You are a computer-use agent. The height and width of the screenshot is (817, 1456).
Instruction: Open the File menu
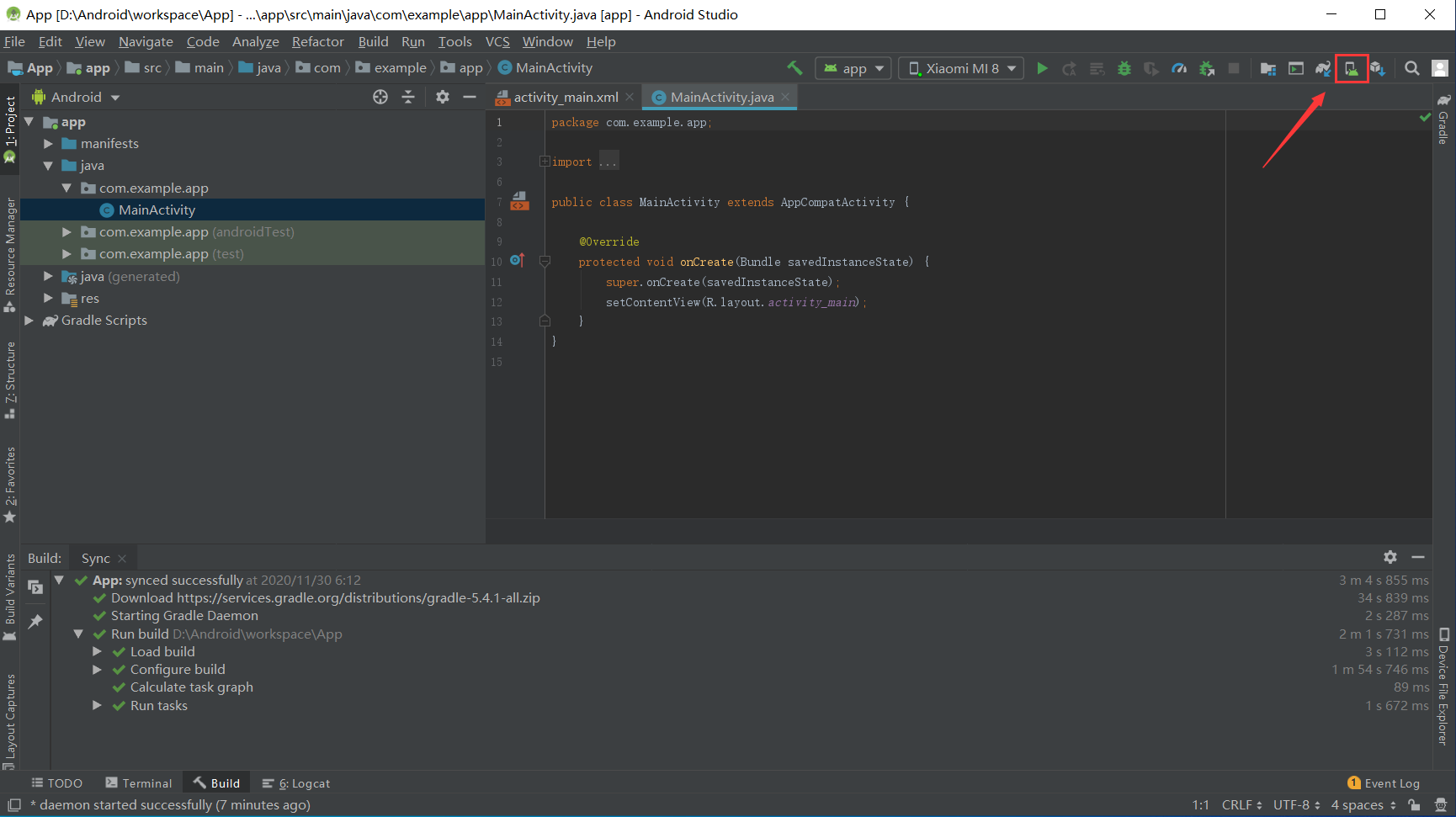(x=14, y=42)
